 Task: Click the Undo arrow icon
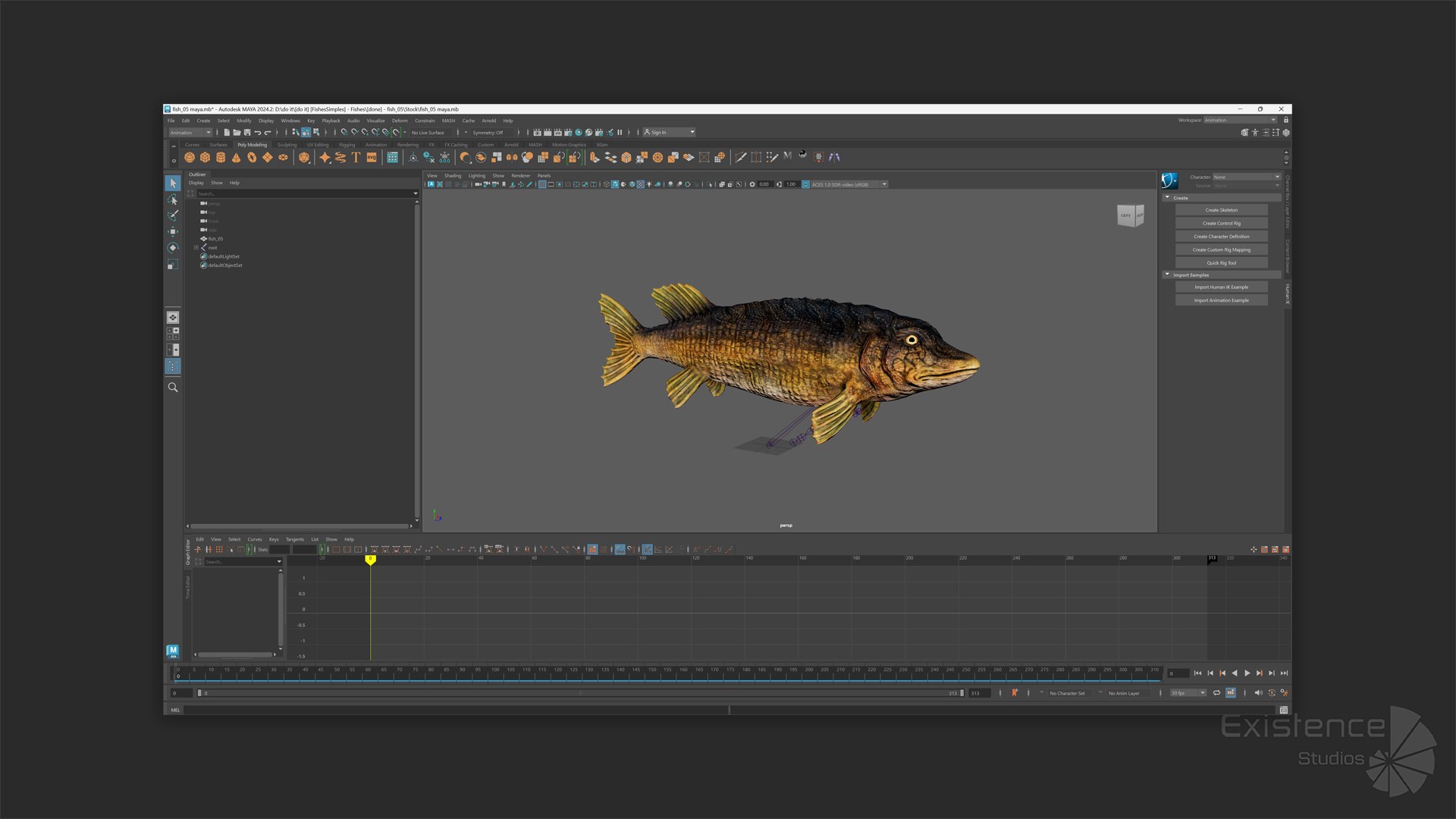(x=257, y=132)
